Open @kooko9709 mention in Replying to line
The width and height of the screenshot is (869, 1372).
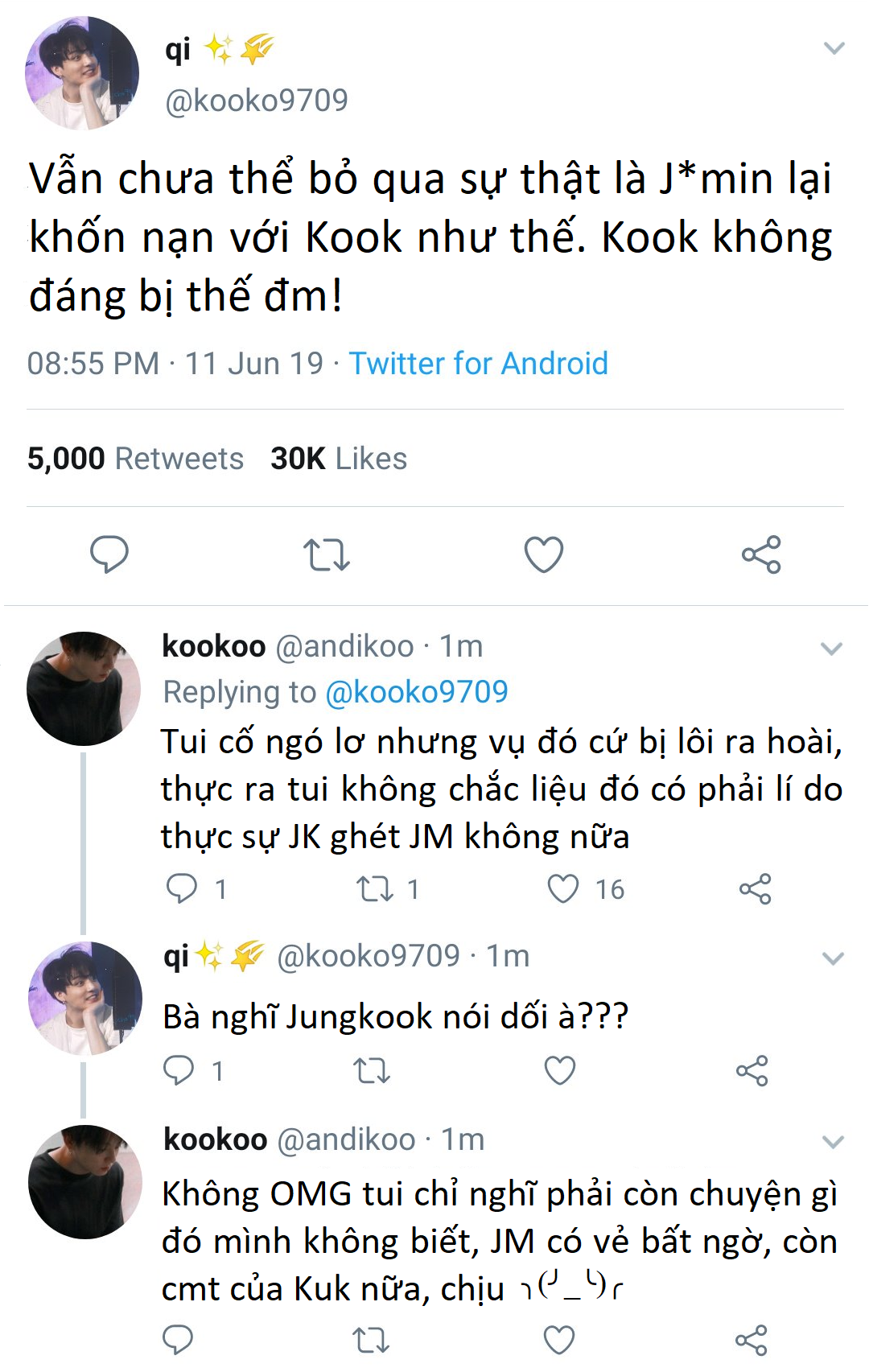pyautogui.click(x=416, y=692)
